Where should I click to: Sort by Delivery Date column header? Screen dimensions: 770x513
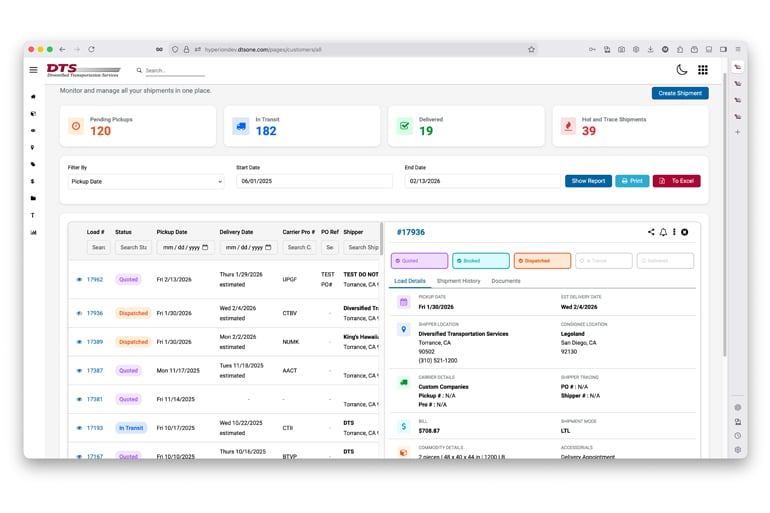click(236, 232)
